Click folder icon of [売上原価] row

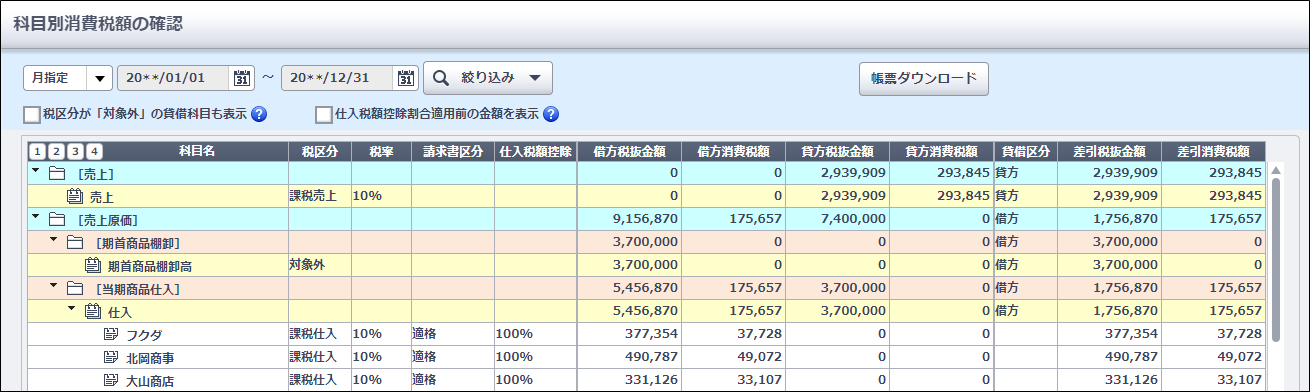(x=56, y=219)
